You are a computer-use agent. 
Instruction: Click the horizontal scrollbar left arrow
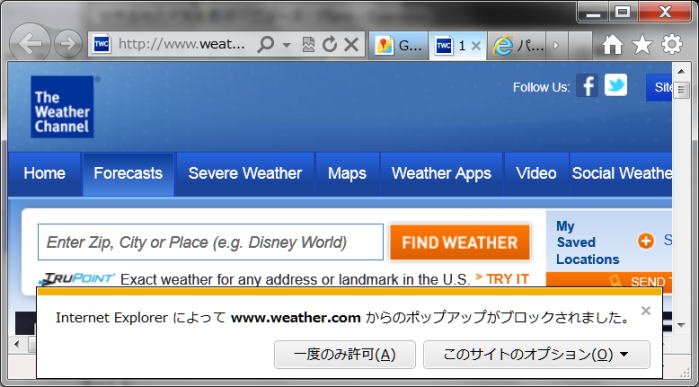point(17,344)
